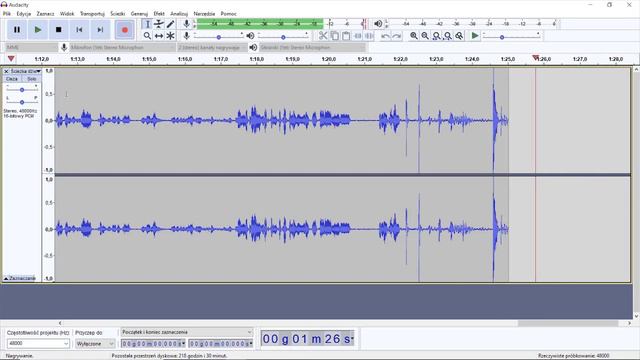Click the Redo arrow icon
The width and height of the screenshot is (640, 360).
(x=396, y=36)
